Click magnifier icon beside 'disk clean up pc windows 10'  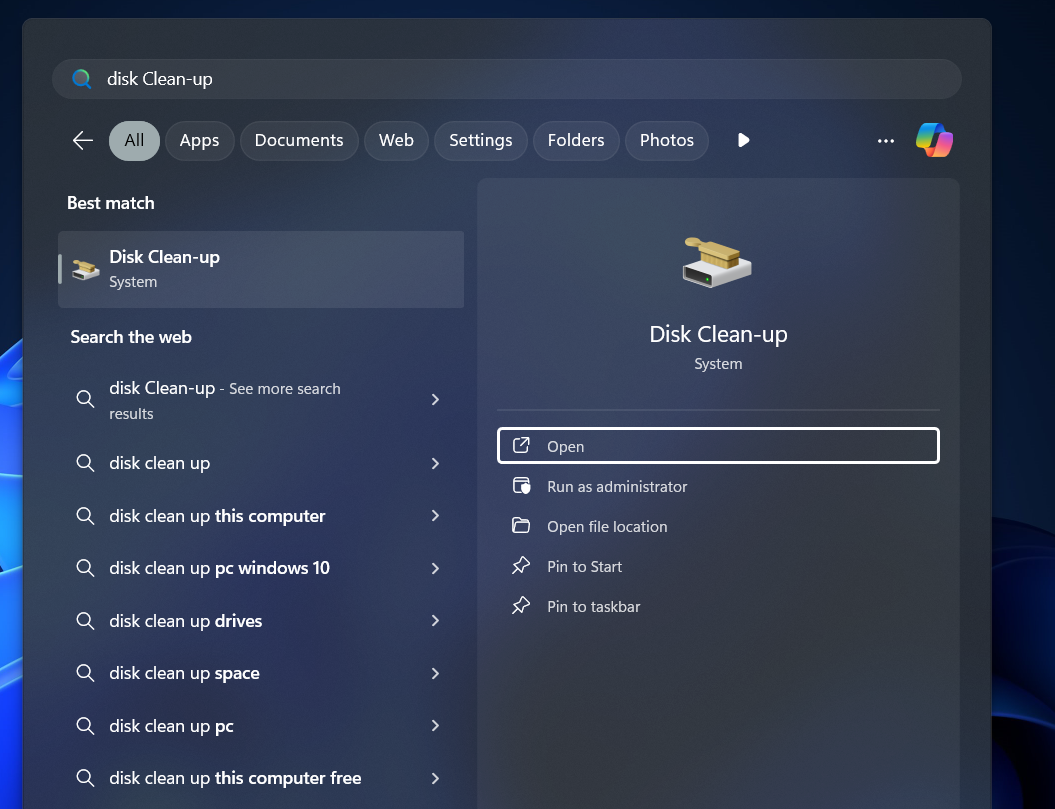[85, 568]
